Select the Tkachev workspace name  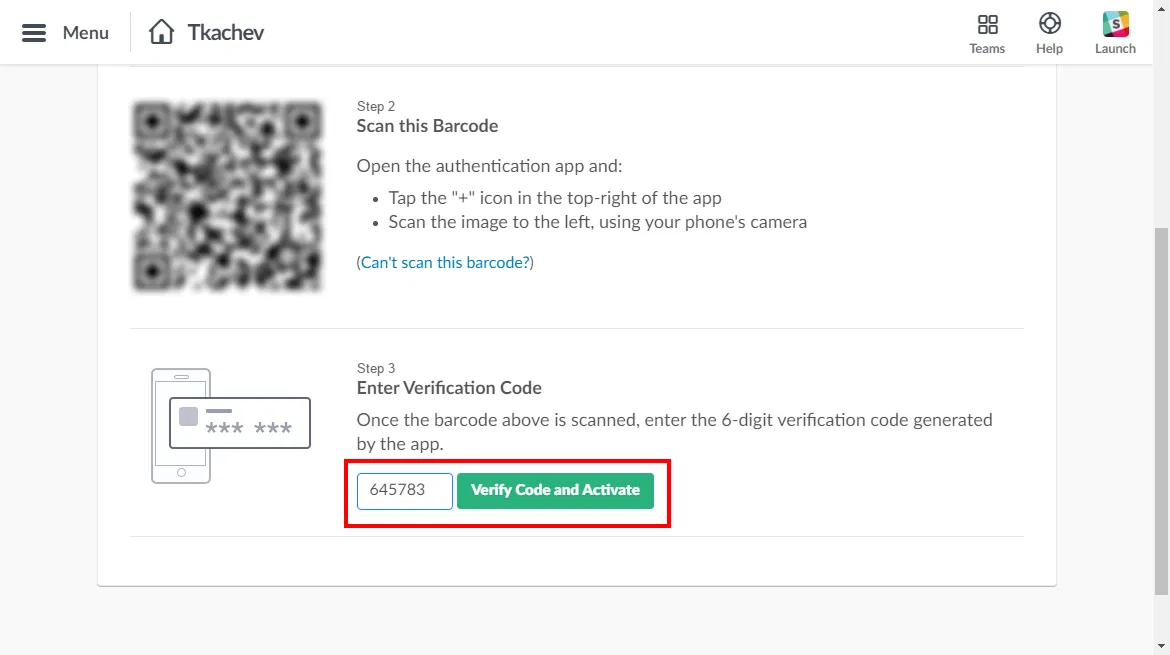[226, 32]
